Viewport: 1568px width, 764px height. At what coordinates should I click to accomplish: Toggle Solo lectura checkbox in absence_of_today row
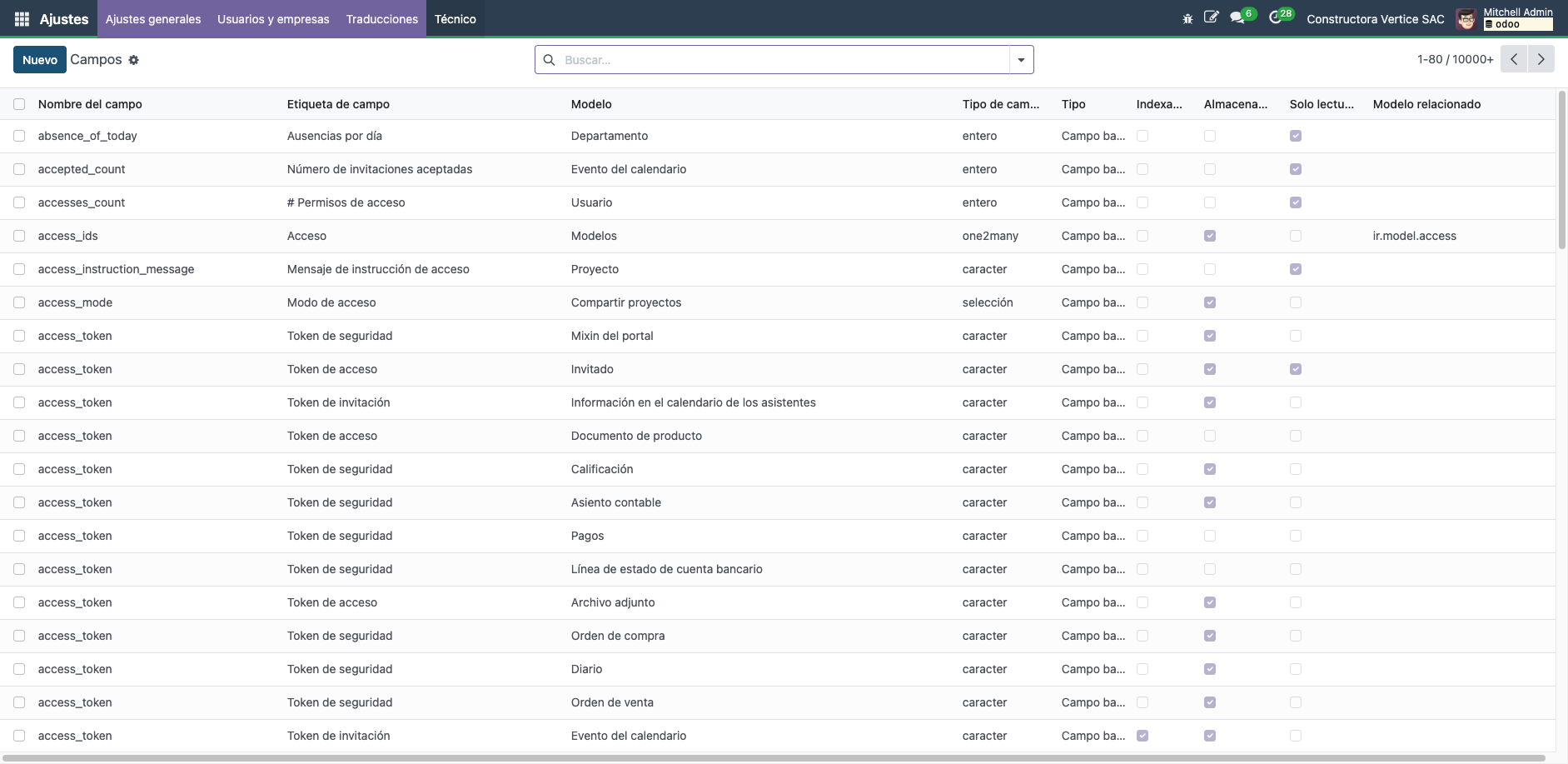tap(1296, 136)
